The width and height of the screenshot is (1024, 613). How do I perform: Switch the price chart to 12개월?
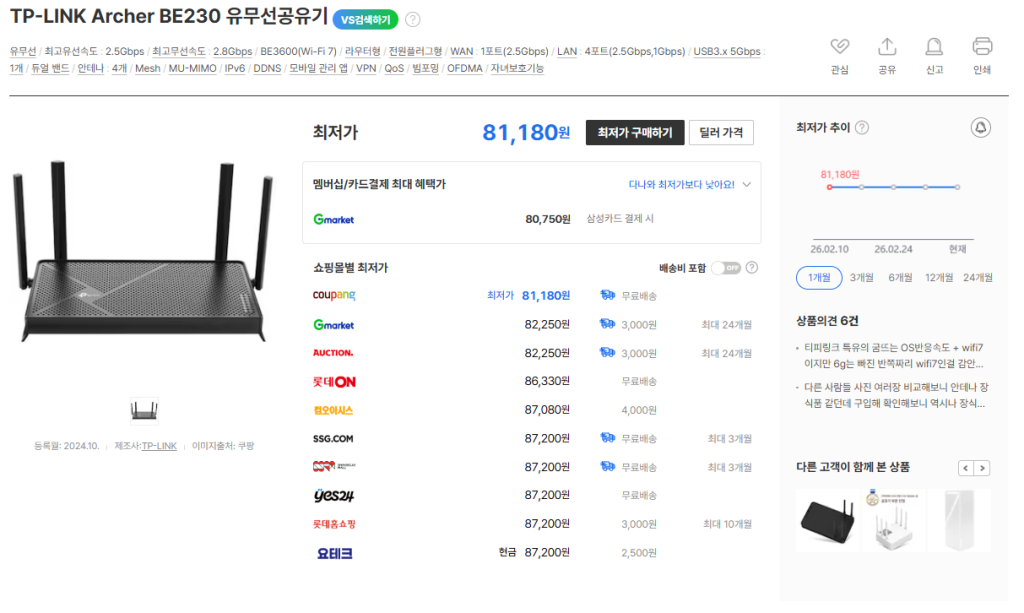click(x=938, y=277)
